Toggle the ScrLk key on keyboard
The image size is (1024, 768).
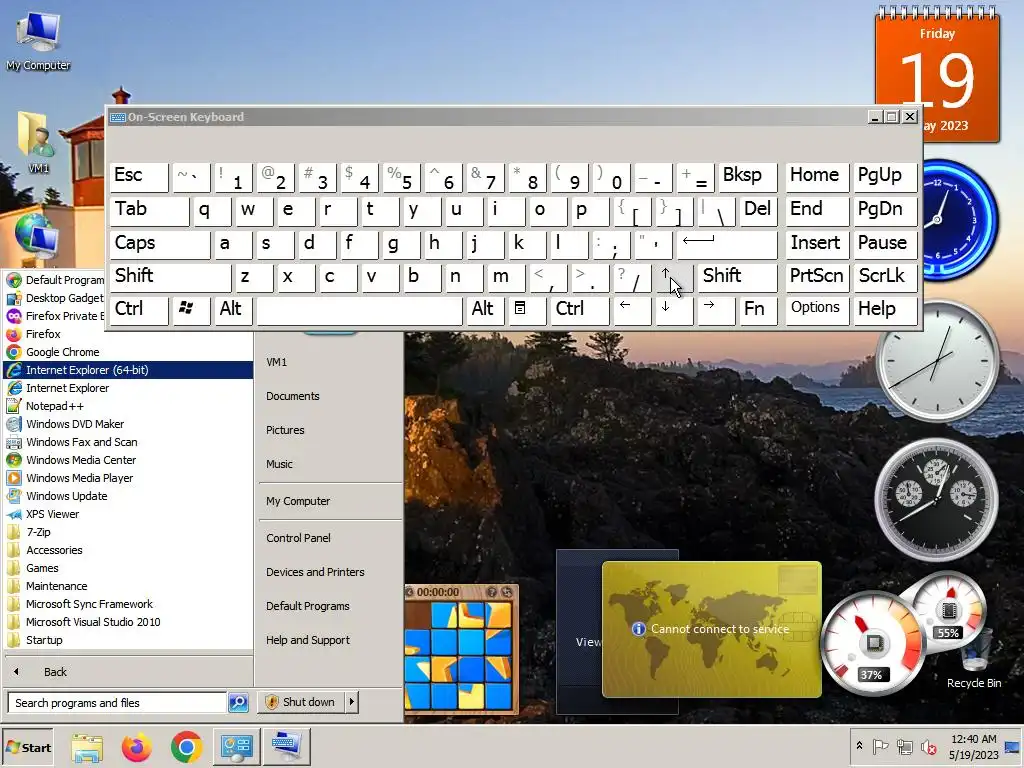click(886, 277)
